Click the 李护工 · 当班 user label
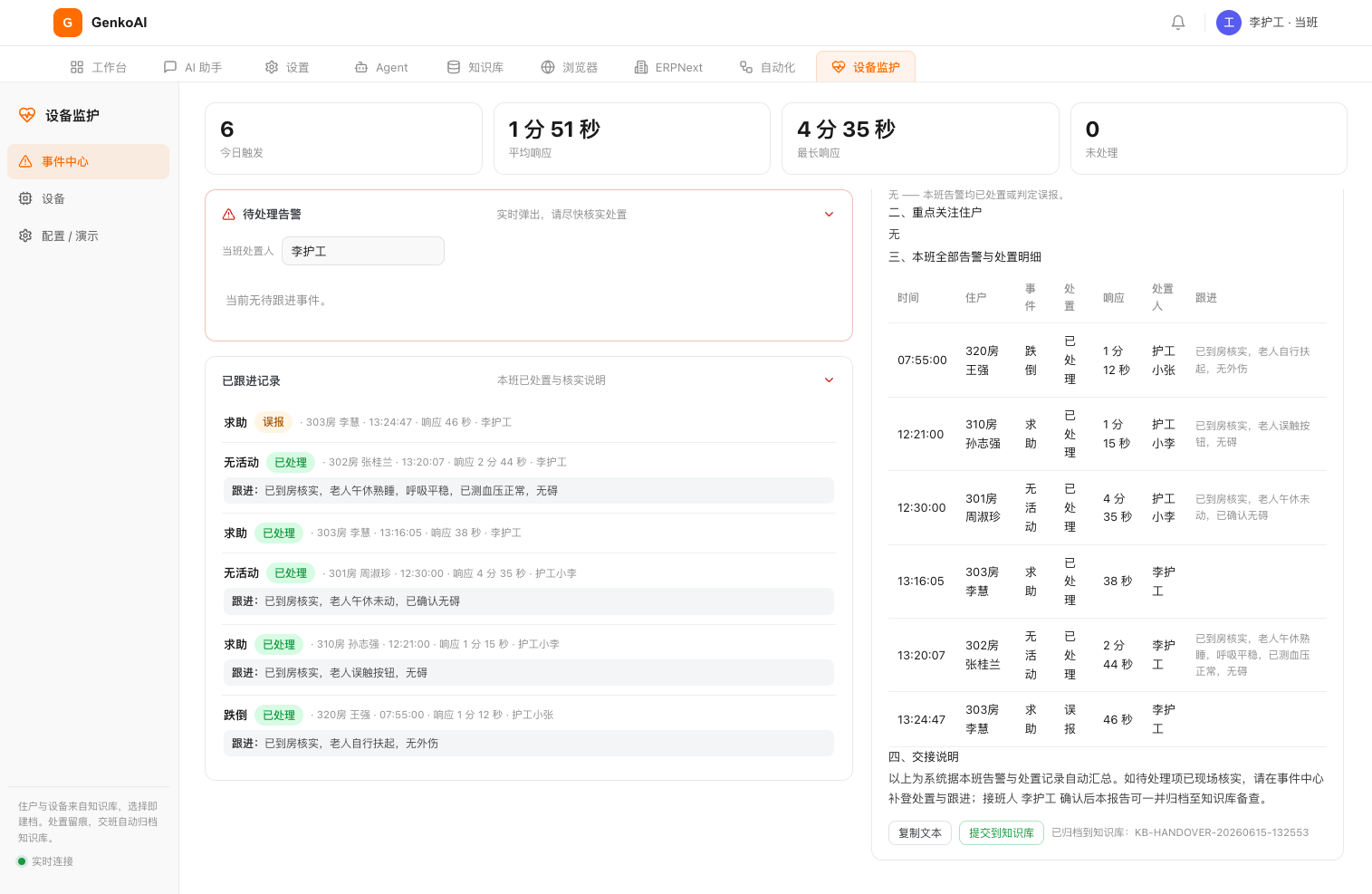This screenshot has height=894, width=1372. (x=1283, y=23)
